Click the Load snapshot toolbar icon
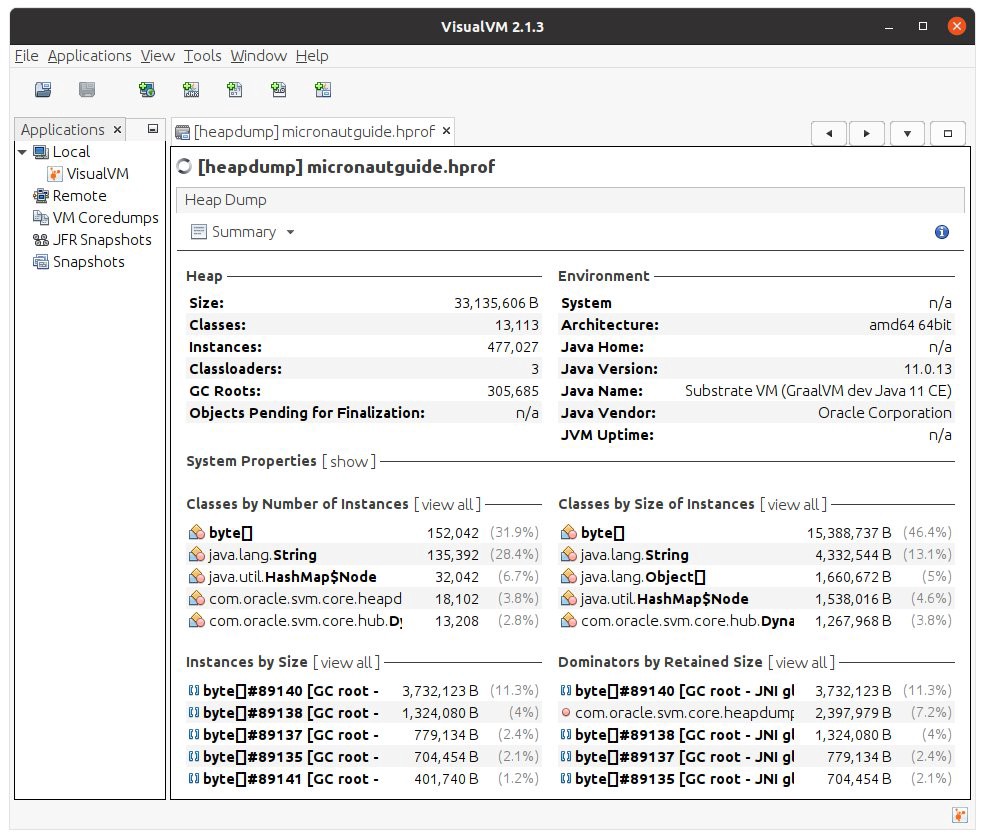985x839 pixels. (x=43, y=90)
